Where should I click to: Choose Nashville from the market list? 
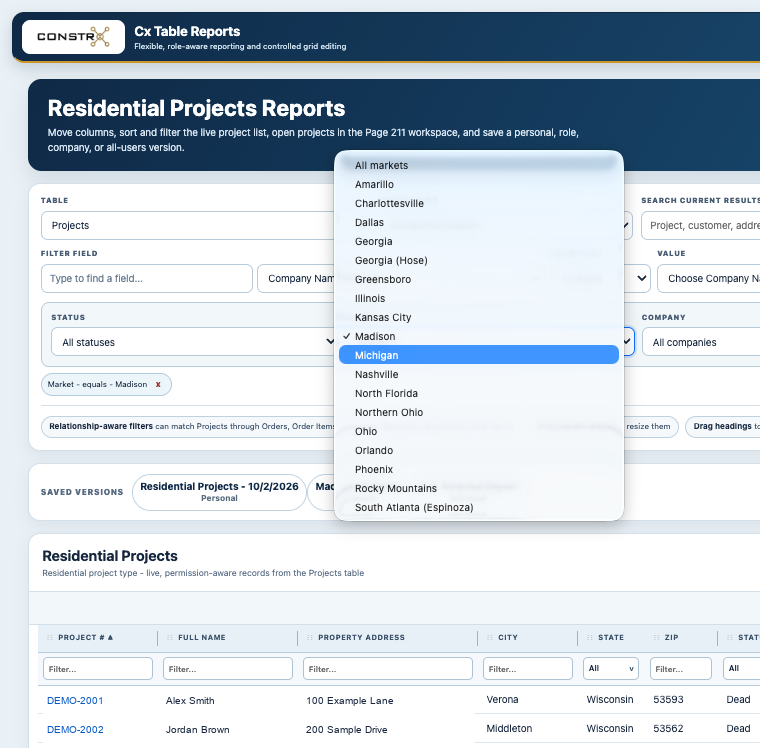(x=479, y=374)
